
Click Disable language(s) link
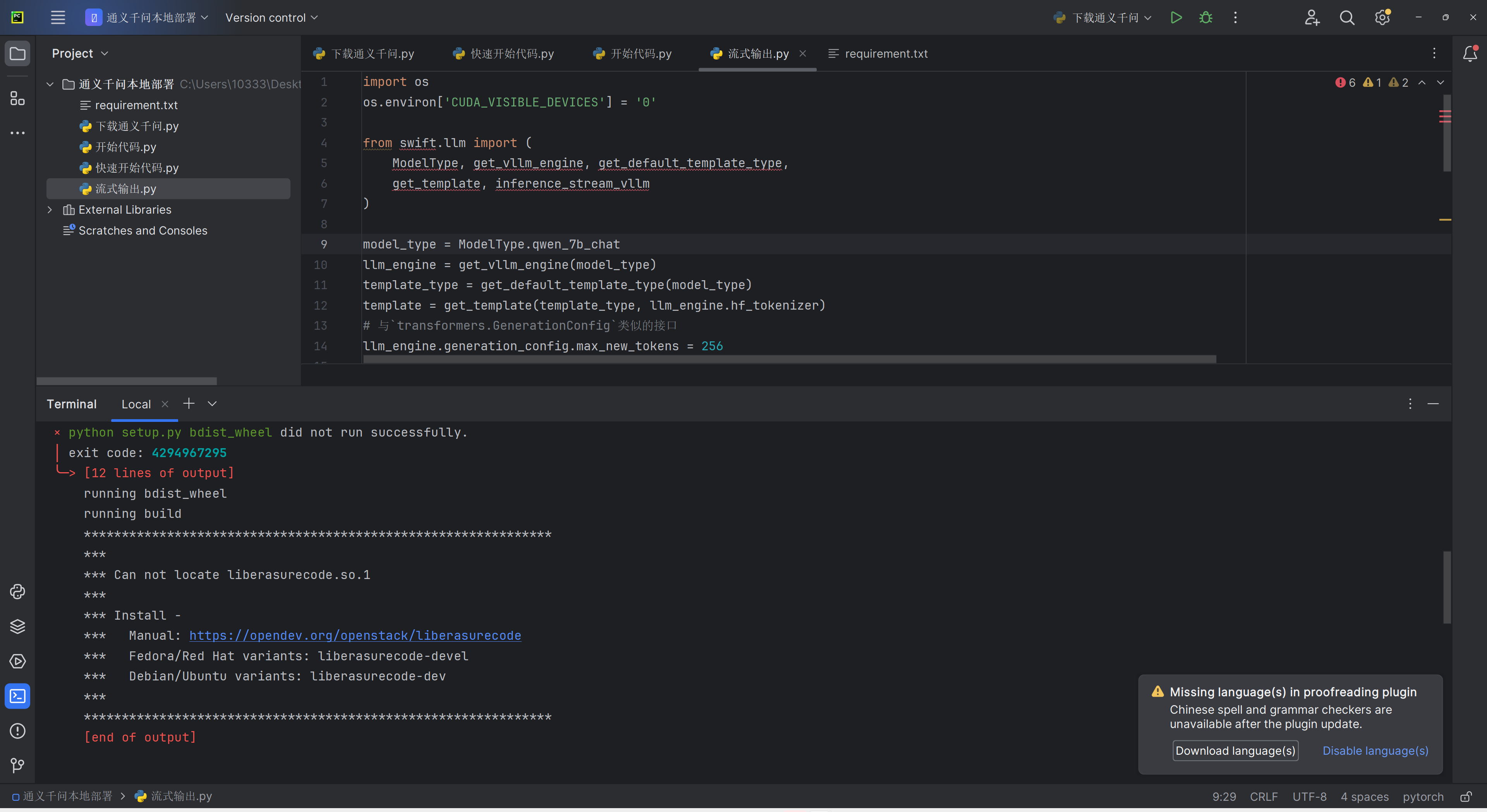tap(1375, 750)
